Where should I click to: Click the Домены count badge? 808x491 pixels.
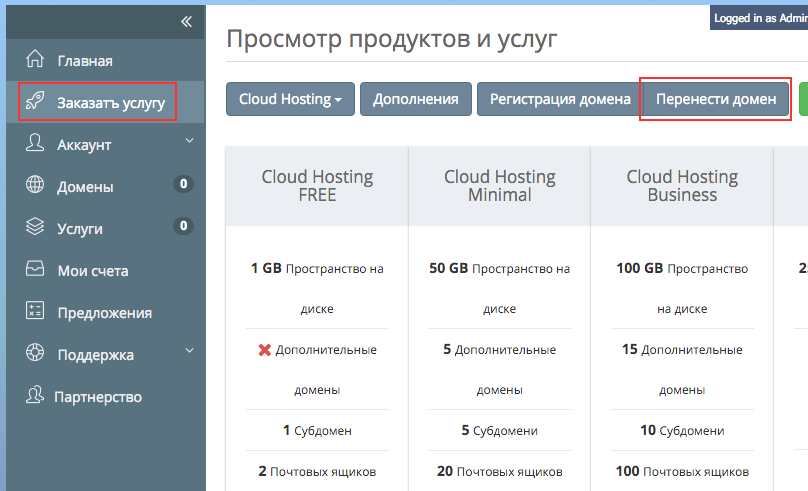pos(182,184)
